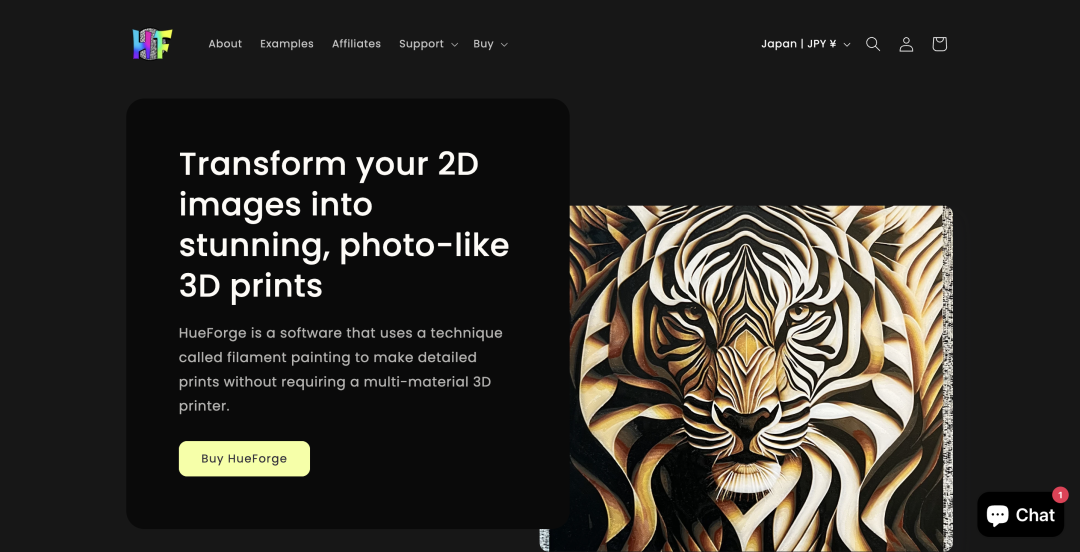Click the HueForge filament painting description text
The image size is (1080, 552).
click(341, 369)
